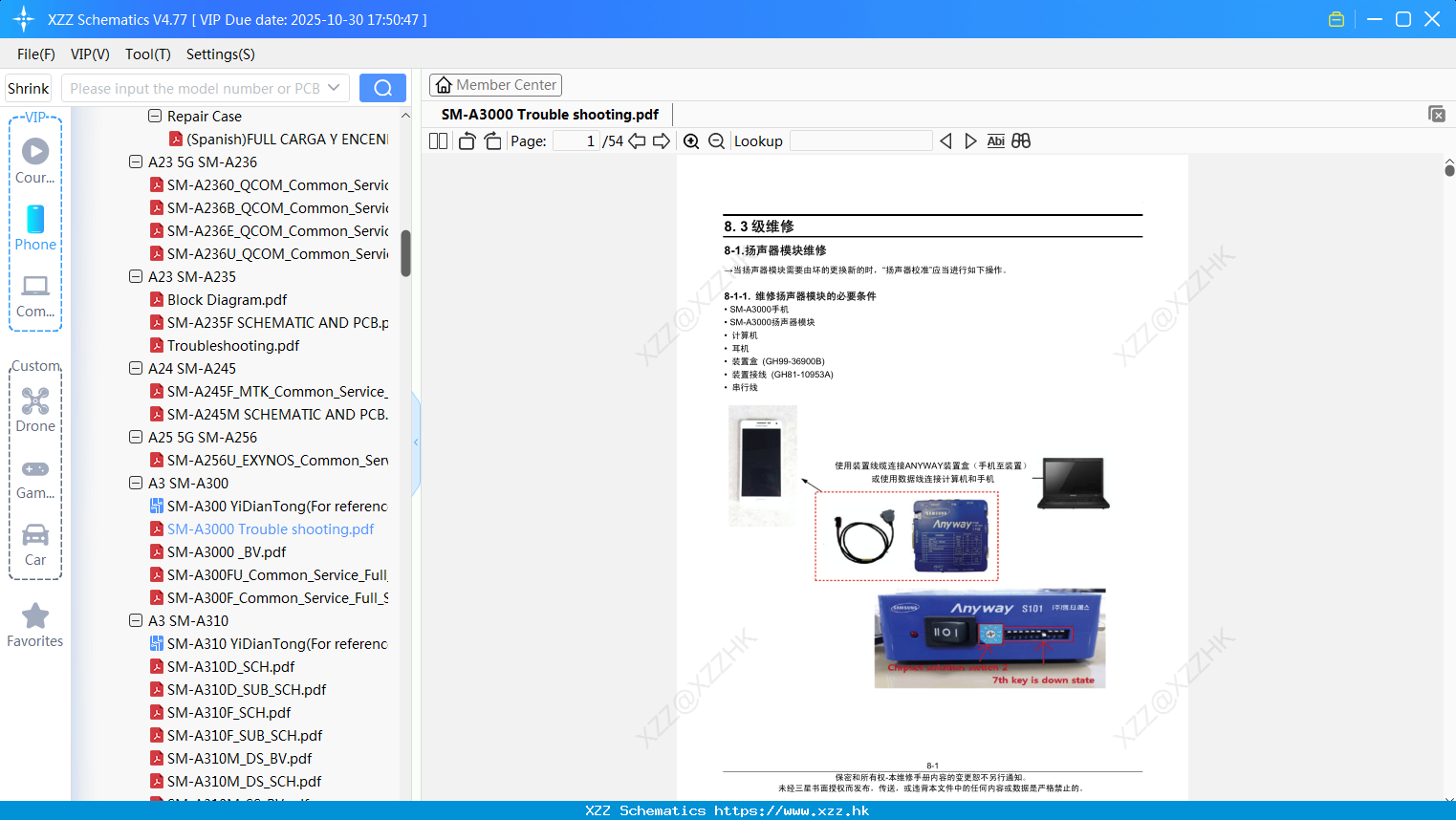Click the page number field

click(x=576, y=141)
